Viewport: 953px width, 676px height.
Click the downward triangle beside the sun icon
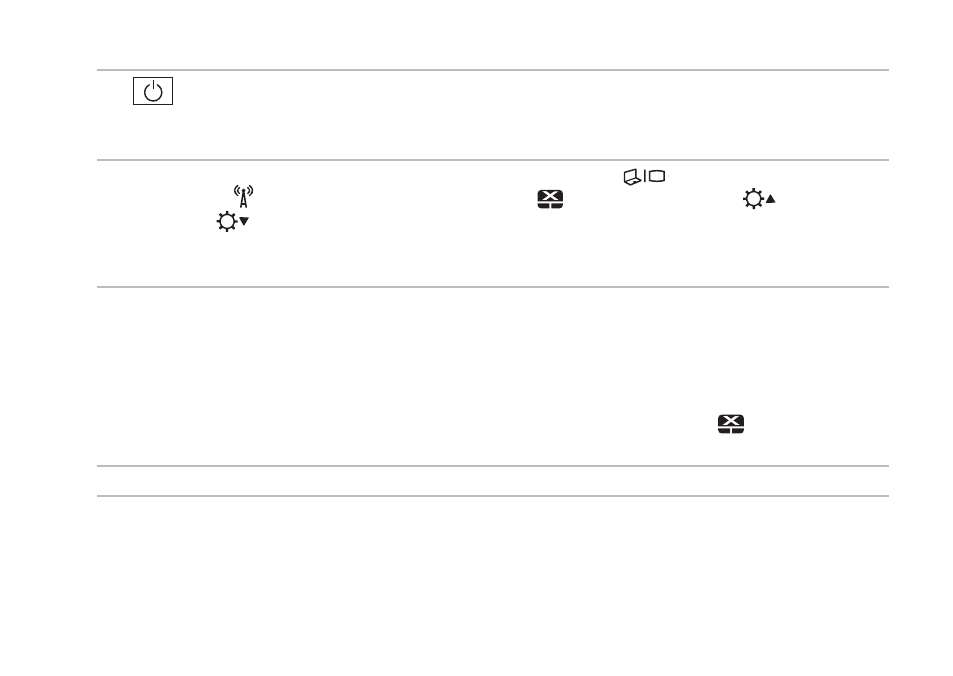(244, 221)
